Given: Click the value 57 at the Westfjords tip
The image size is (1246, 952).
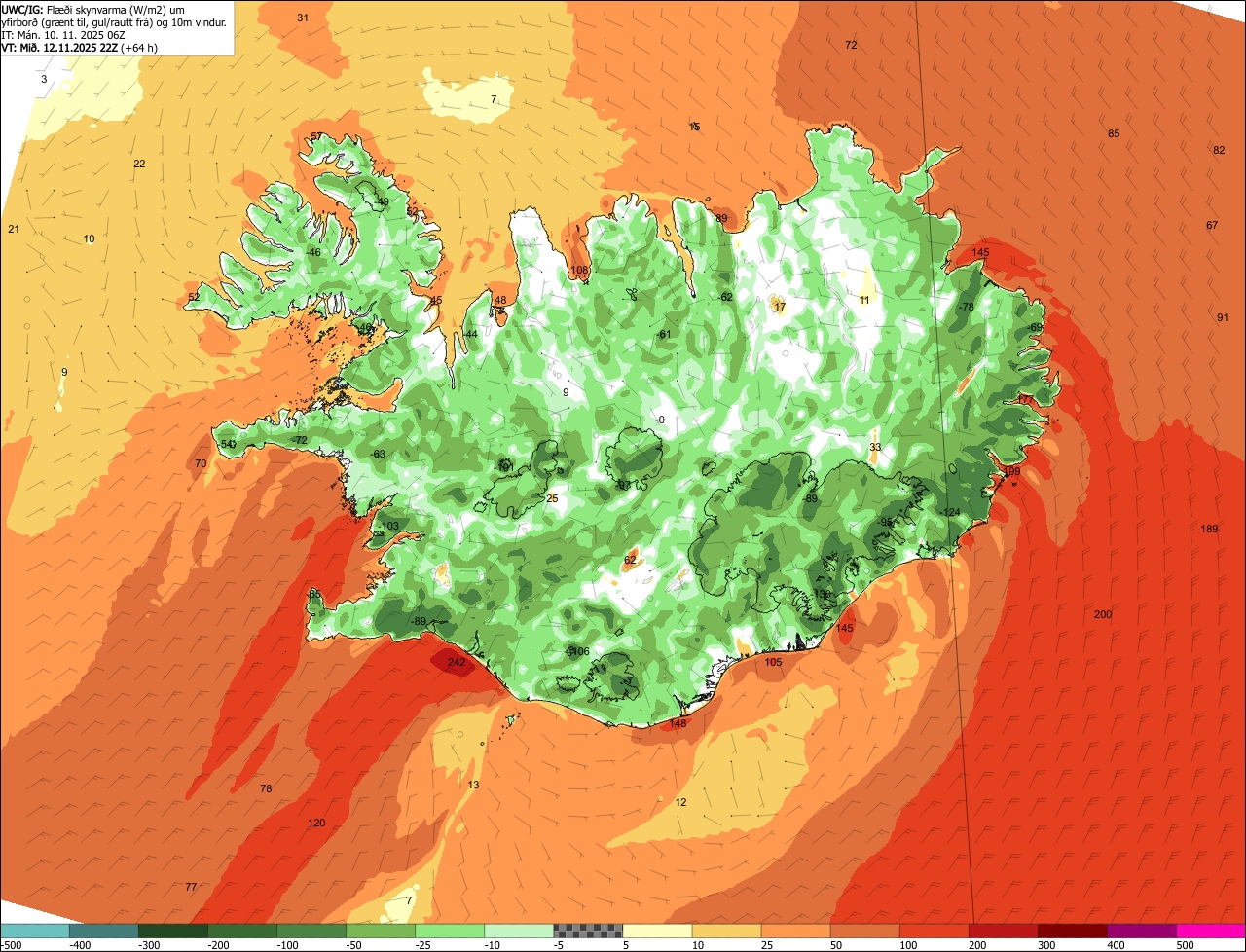Looking at the screenshot, I should click(x=316, y=136).
